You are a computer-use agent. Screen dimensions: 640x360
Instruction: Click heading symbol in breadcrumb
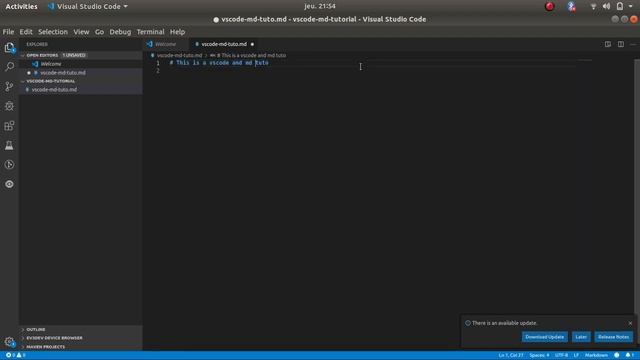click(x=249, y=55)
